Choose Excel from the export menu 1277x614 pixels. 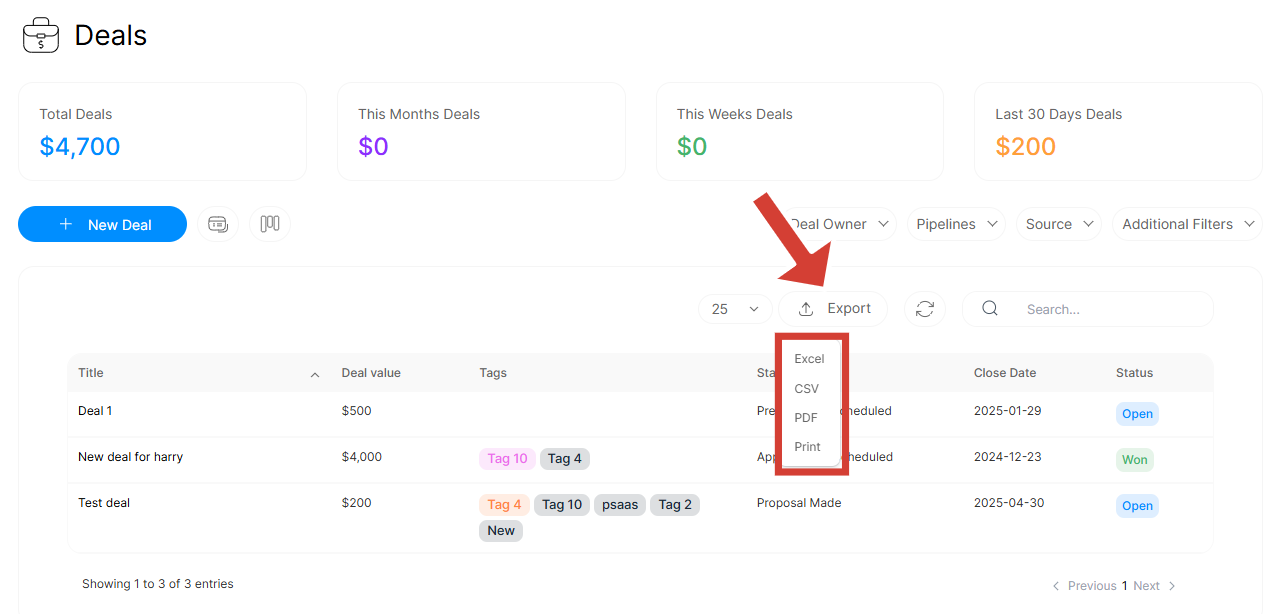click(x=809, y=359)
